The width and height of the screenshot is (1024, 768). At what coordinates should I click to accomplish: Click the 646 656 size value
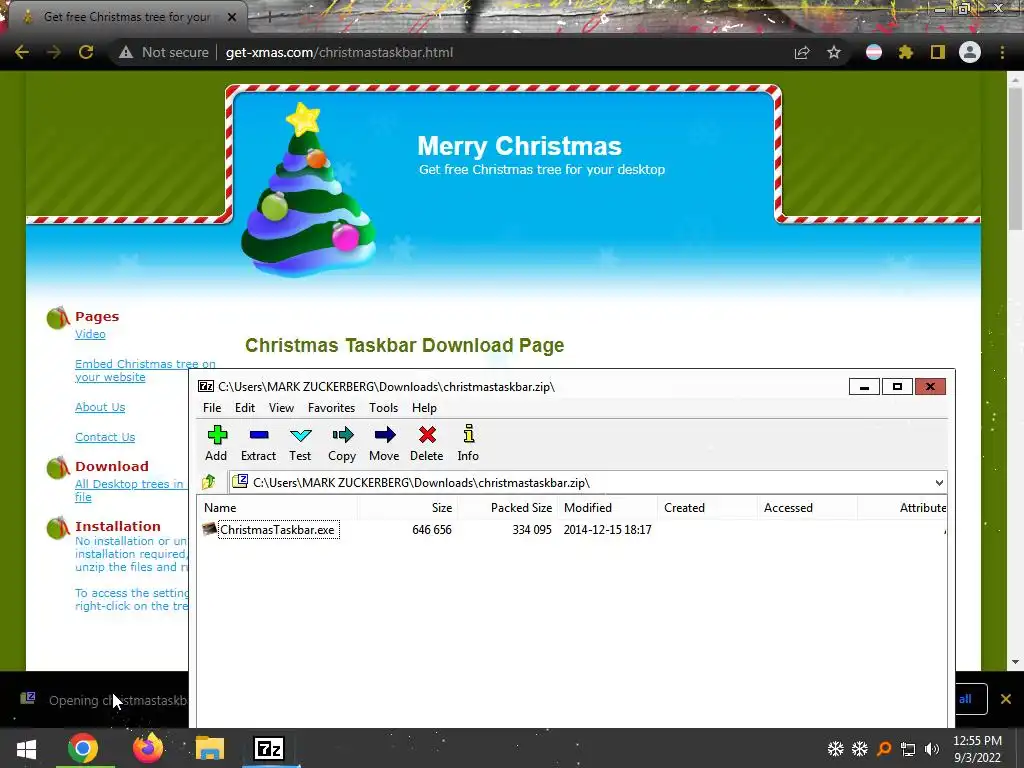(432, 530)
